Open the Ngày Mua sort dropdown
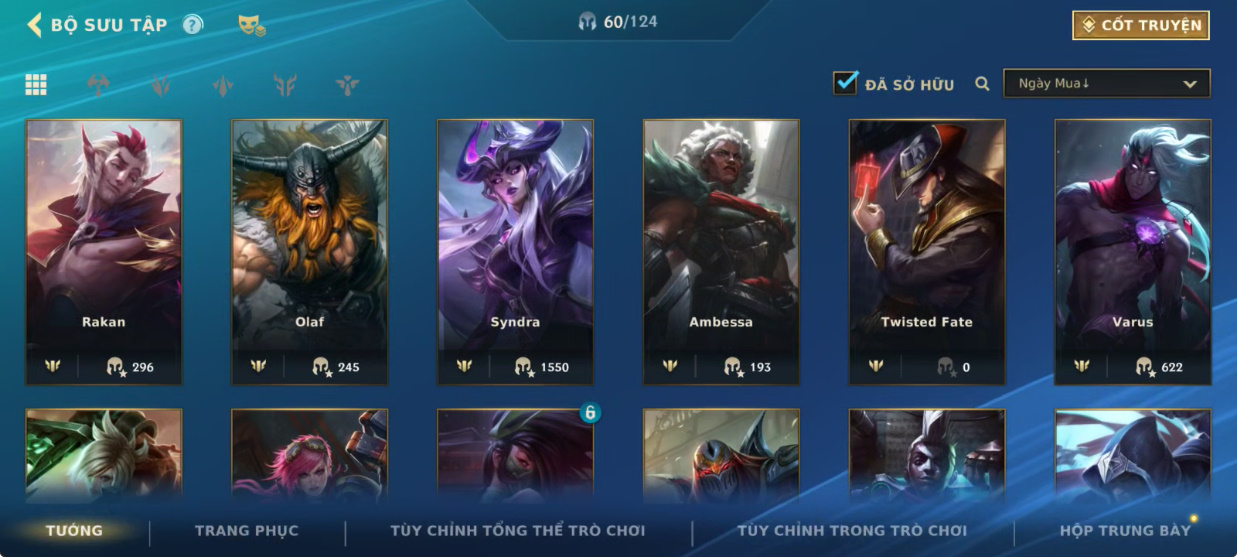 pos(1107,84)
